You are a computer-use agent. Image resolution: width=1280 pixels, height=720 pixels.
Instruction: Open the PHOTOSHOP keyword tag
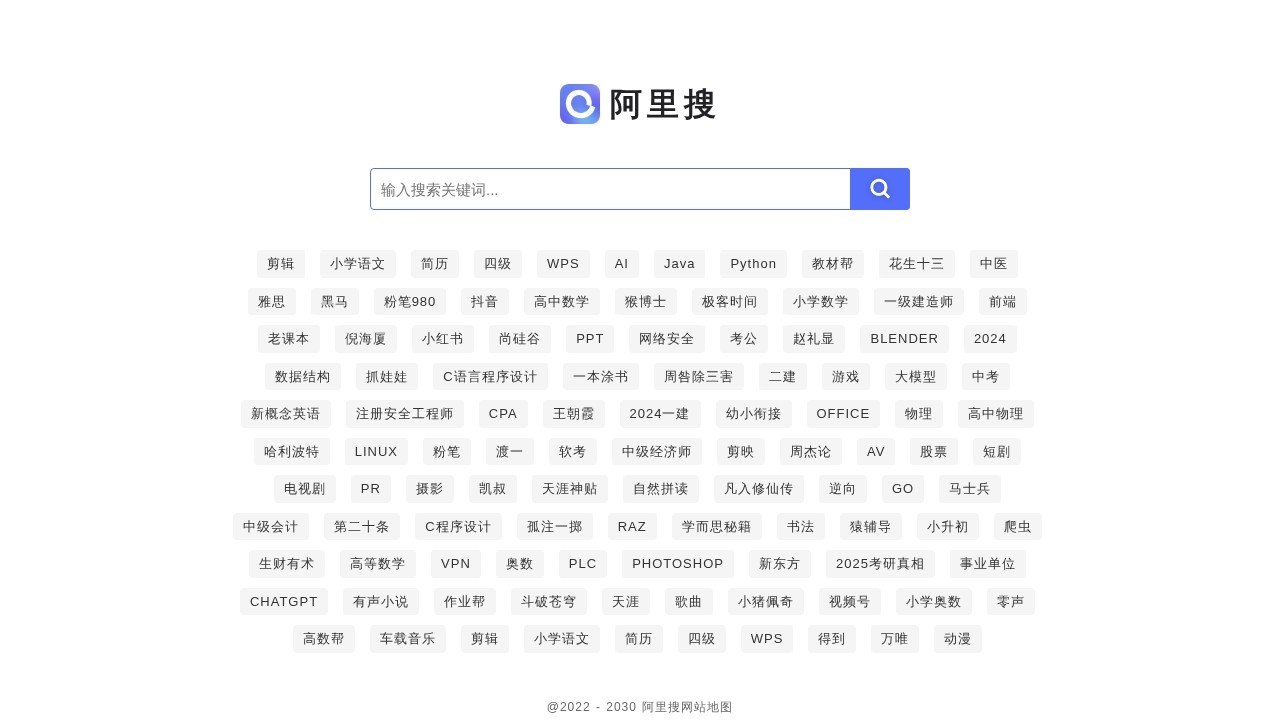tap(677, 563)
